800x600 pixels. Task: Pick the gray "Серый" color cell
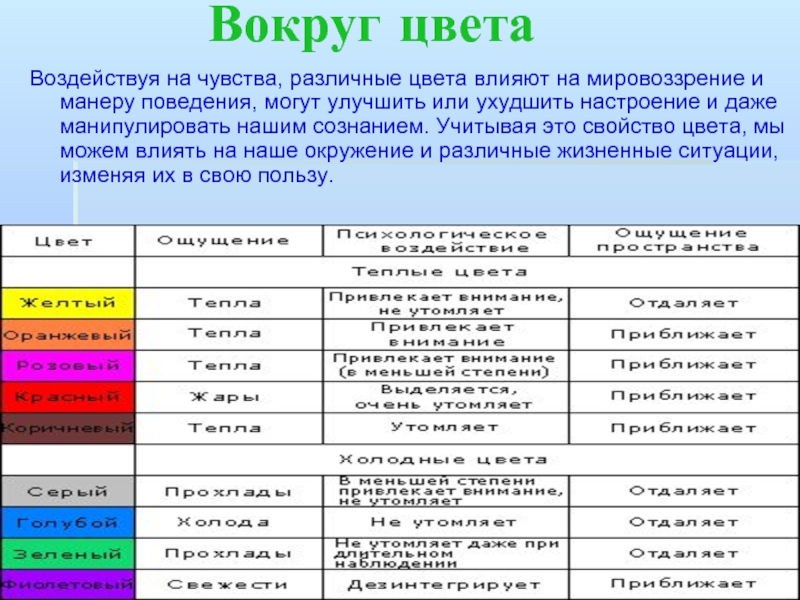pos(68,491)
